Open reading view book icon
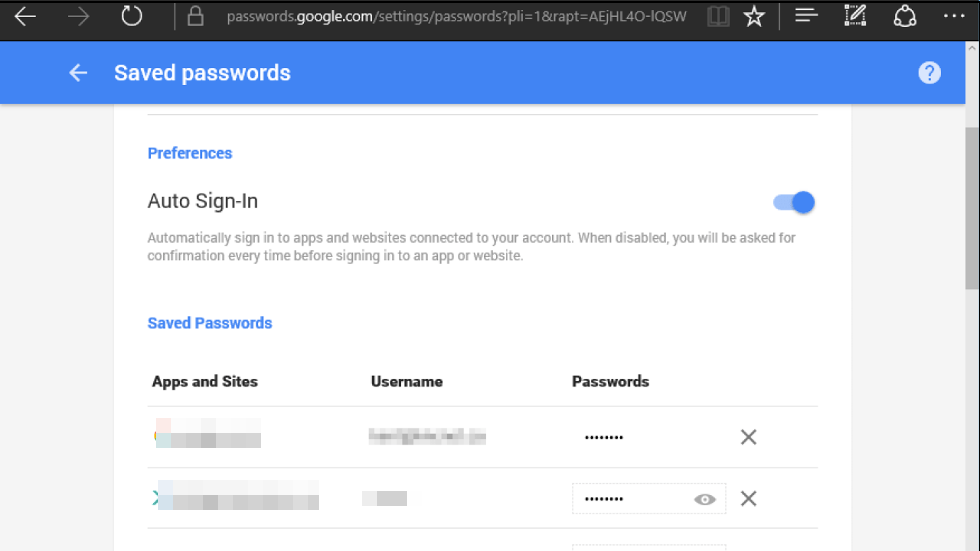This screenshot has width=980, height=551. point(718,16)
